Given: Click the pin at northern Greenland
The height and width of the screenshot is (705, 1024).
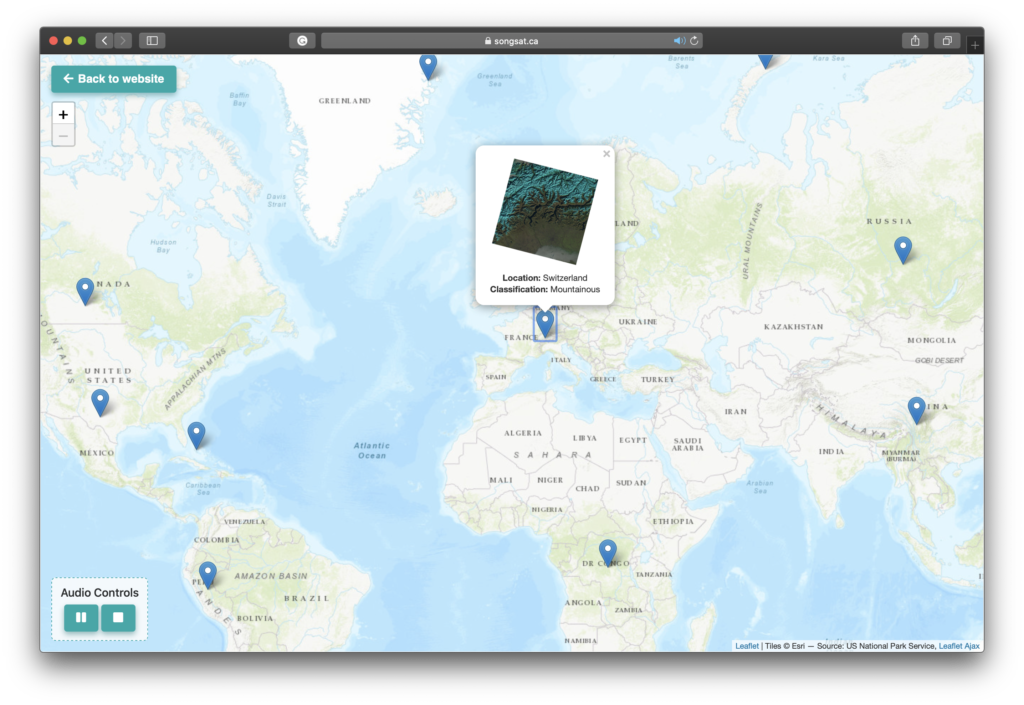Looking at the screenshot, I should pos(428,66).
